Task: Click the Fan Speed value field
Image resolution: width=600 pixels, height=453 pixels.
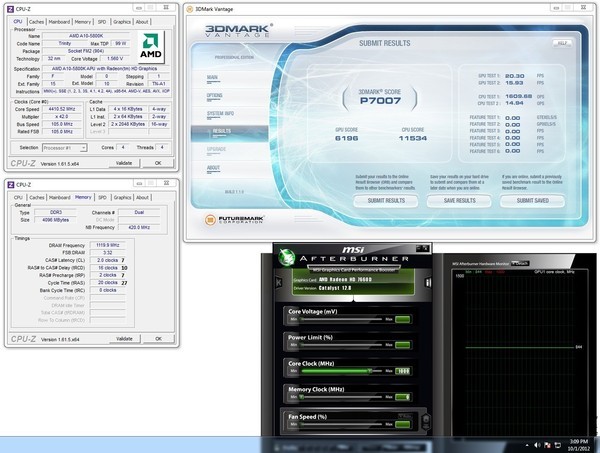Action: pos(403,424)
